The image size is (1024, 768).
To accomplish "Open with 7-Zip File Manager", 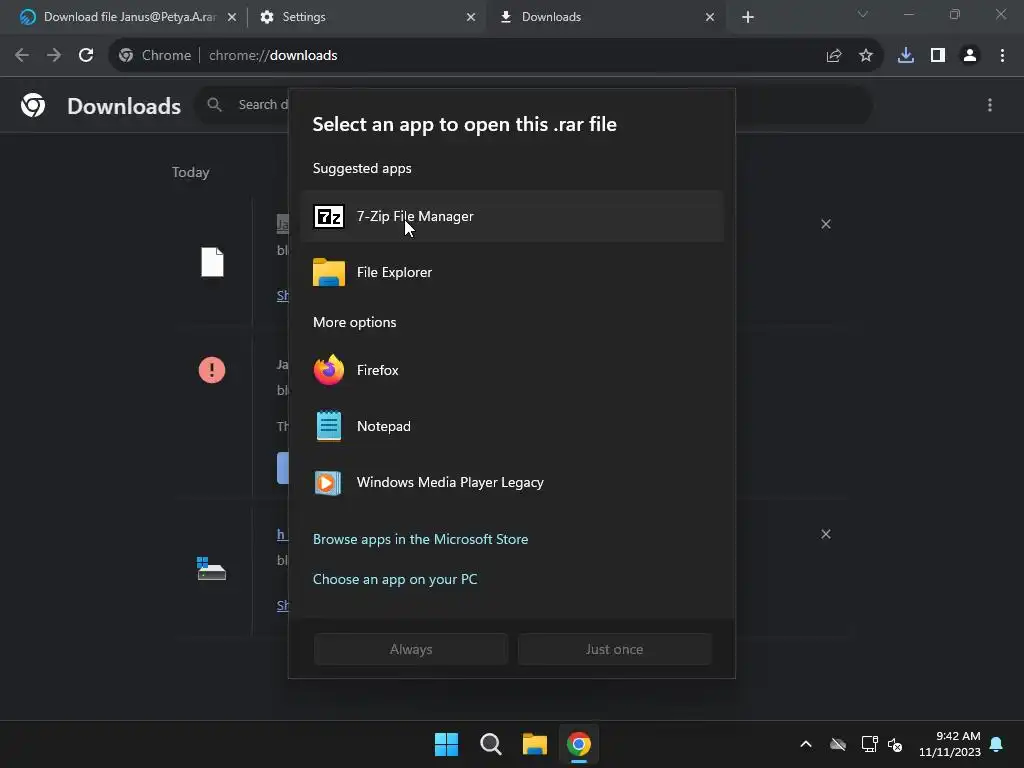I will 513,216.
